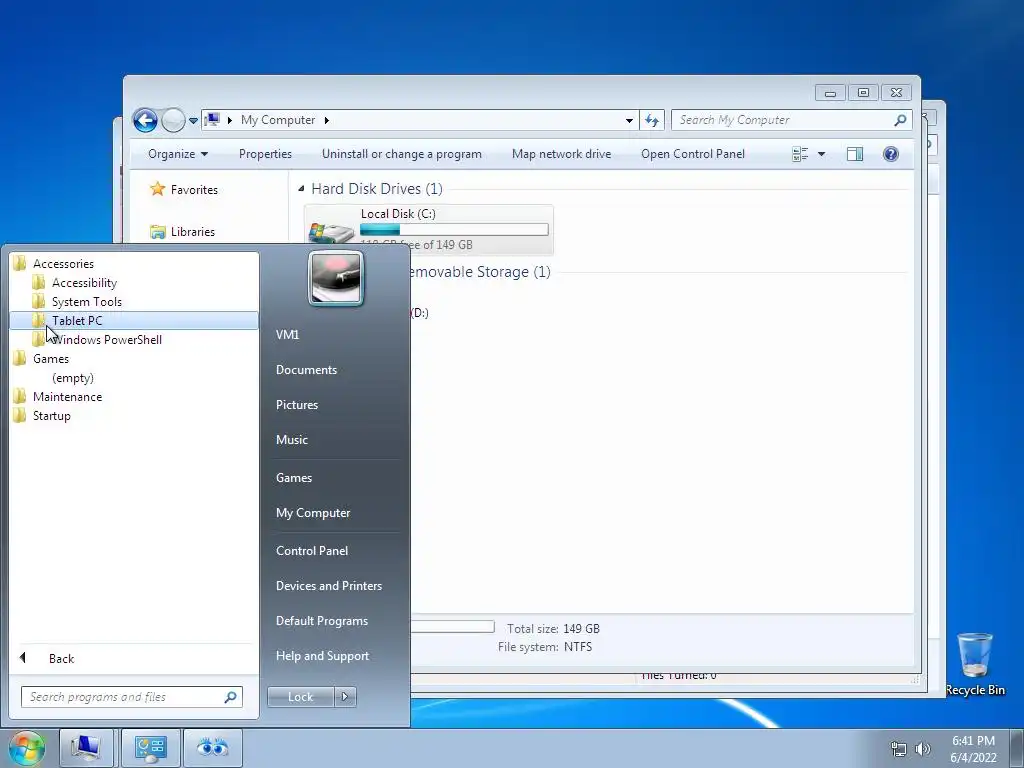Click the (empty) entry under Games
Viewport: 1024px width, 768px height.
(x=72, y=378)
